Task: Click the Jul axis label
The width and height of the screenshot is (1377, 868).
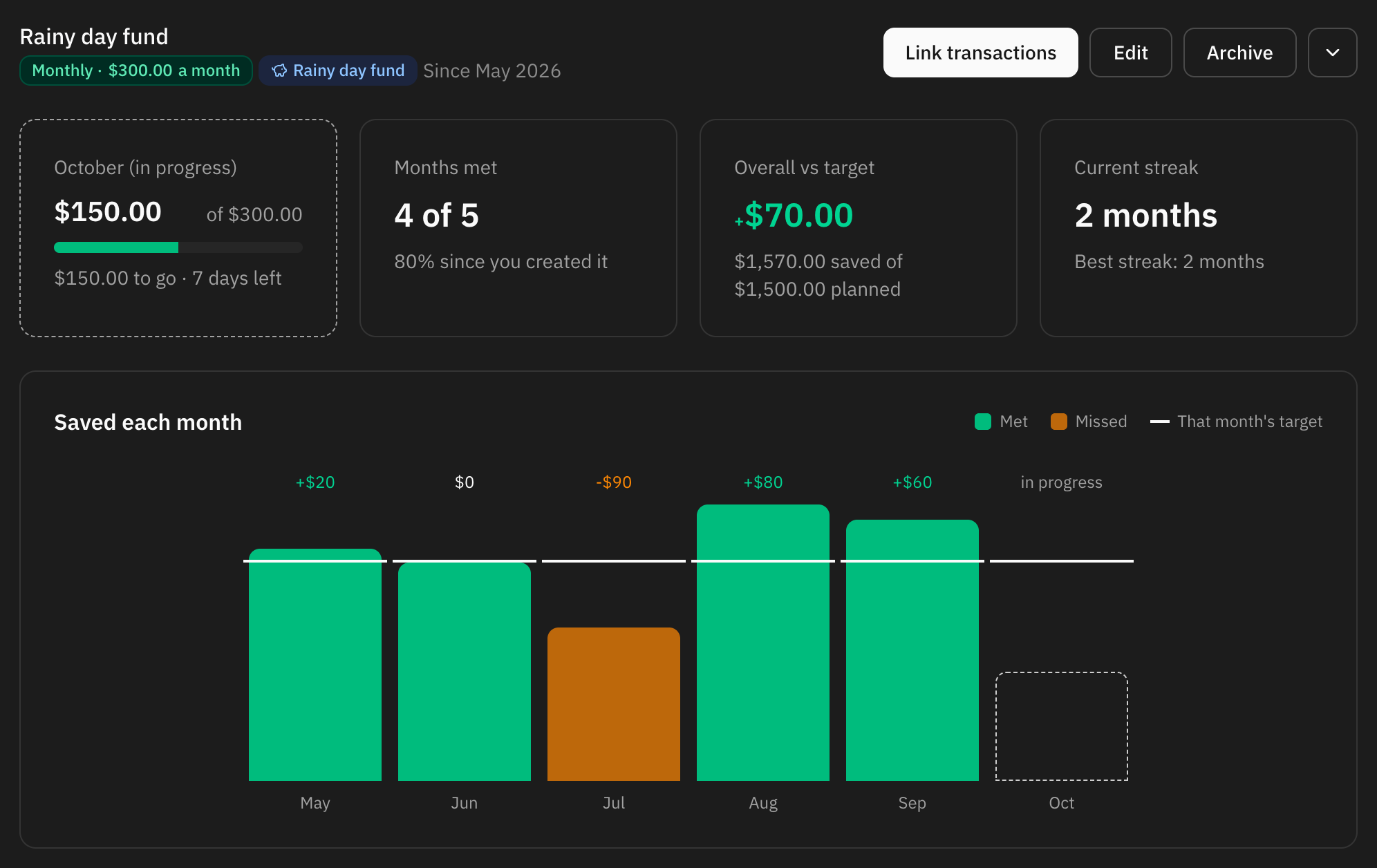Action: tap(614, 803)
